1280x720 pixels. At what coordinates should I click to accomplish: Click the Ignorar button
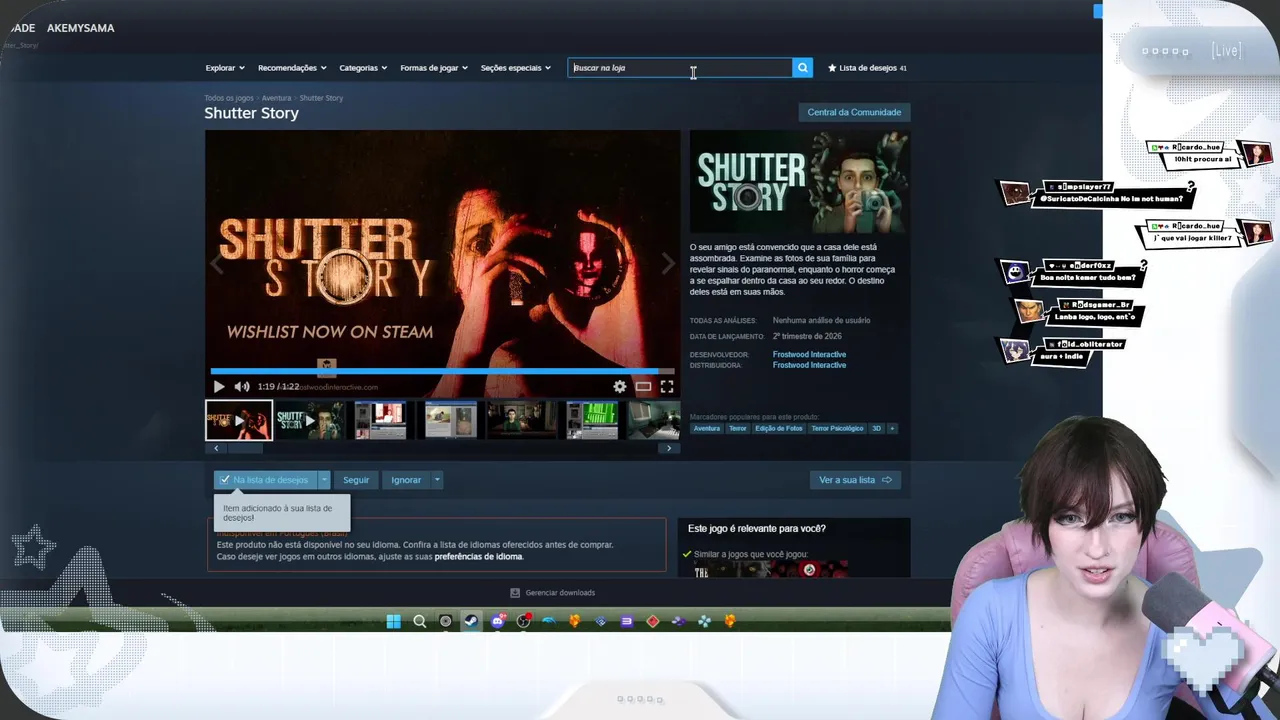(406, 480)
